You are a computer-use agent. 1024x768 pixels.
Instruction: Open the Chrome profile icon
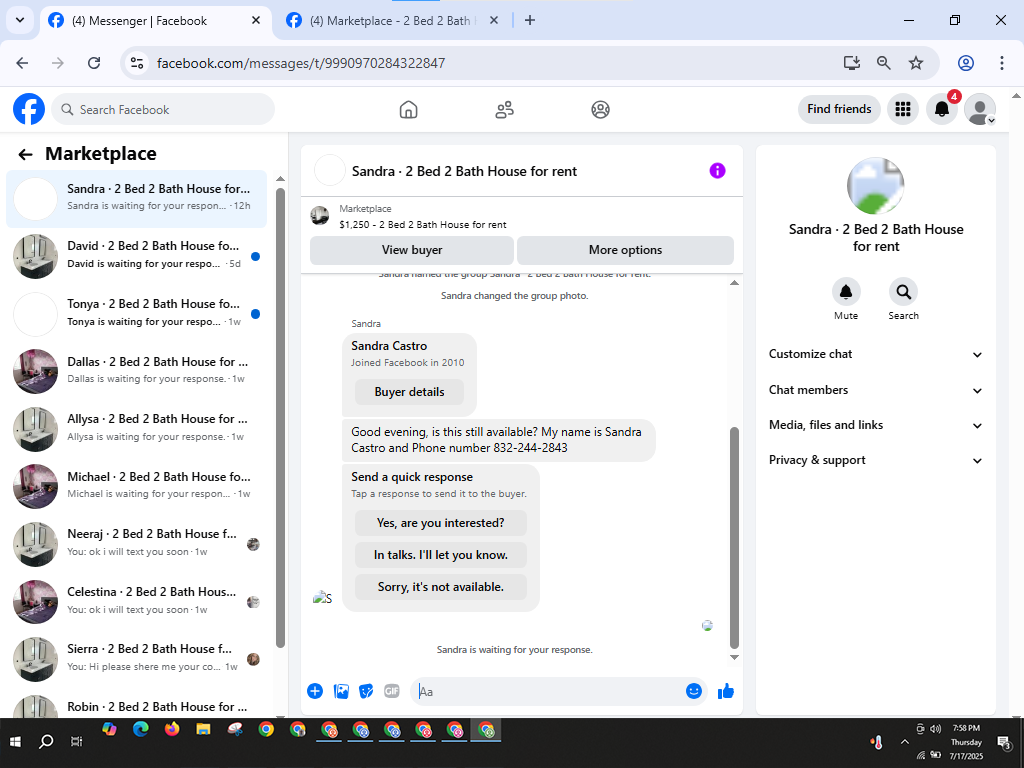pyautogui.click(x=966, y=63)
